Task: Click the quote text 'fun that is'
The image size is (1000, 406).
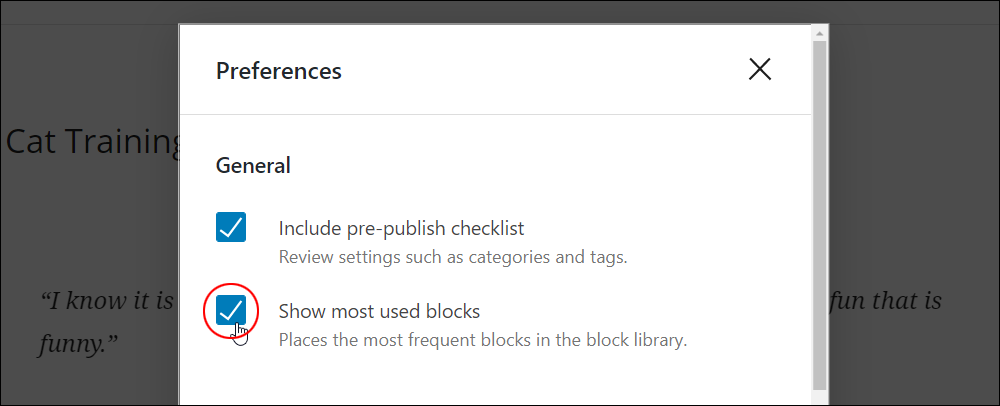Action: point(886,300)
